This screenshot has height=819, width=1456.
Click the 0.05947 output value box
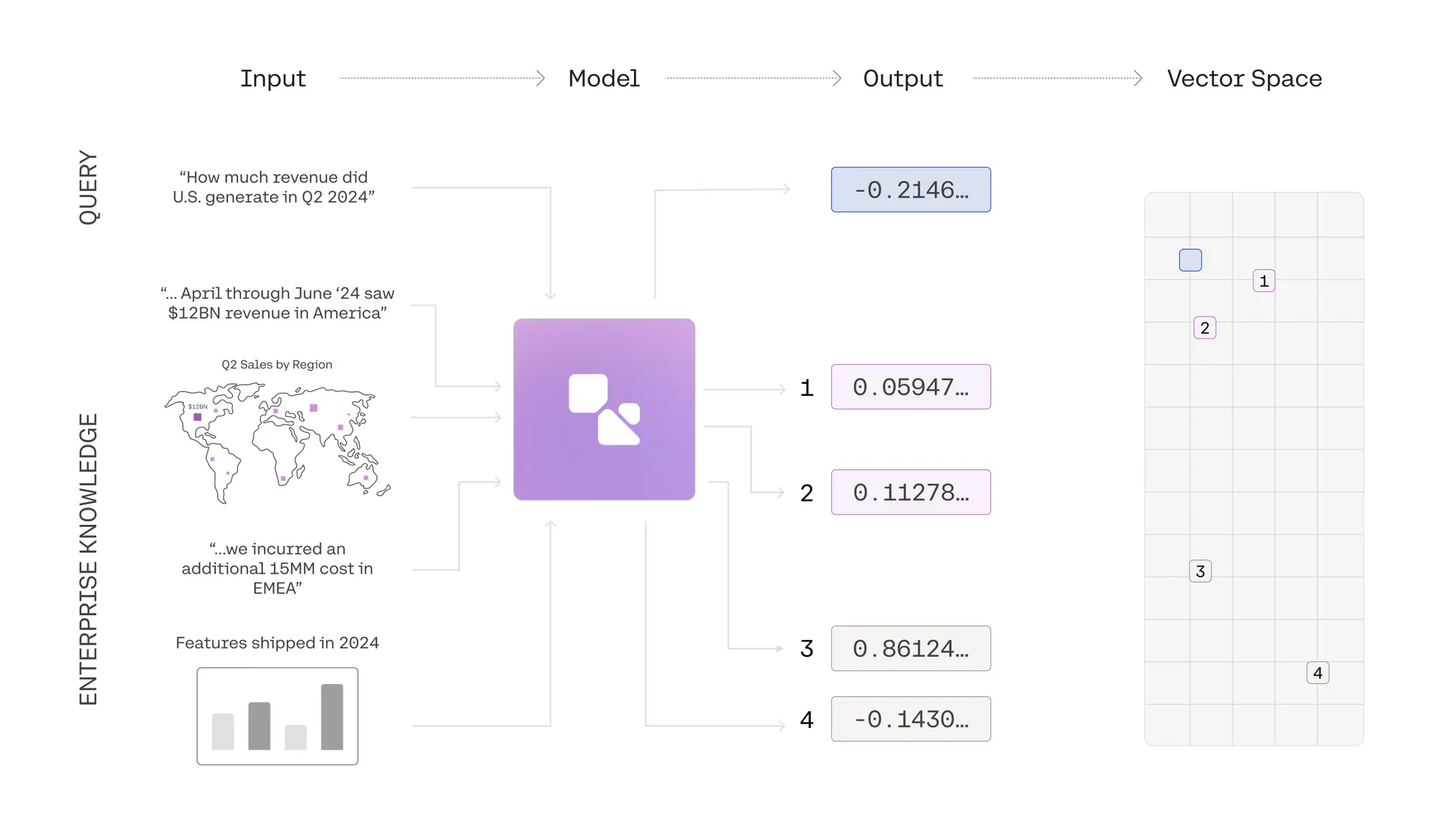[911, 387]
